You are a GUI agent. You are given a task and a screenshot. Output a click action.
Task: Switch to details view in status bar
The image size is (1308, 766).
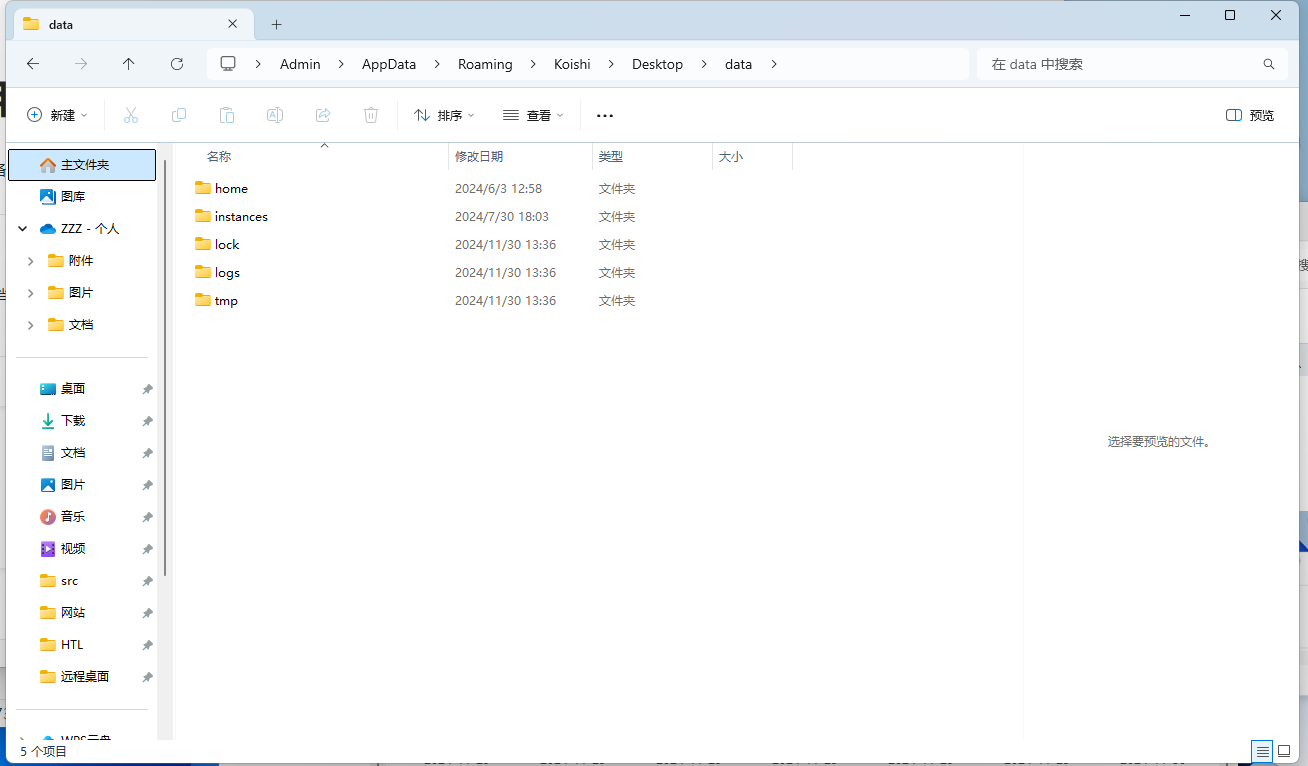click(x=1262, y=751)
